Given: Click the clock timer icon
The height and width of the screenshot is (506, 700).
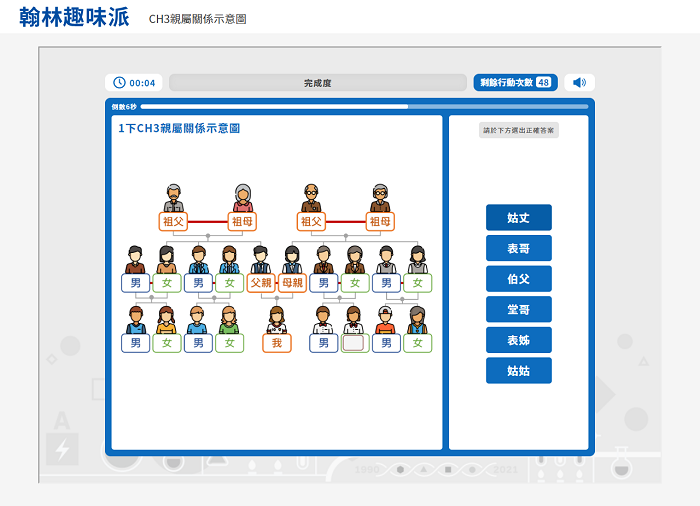Looking at the screenshot, I should 120,83.
